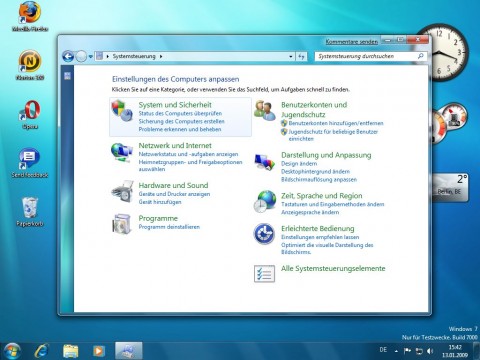Open Programme heading link
The width and height of the screenshot is (480, 360).
click(158, 218)
